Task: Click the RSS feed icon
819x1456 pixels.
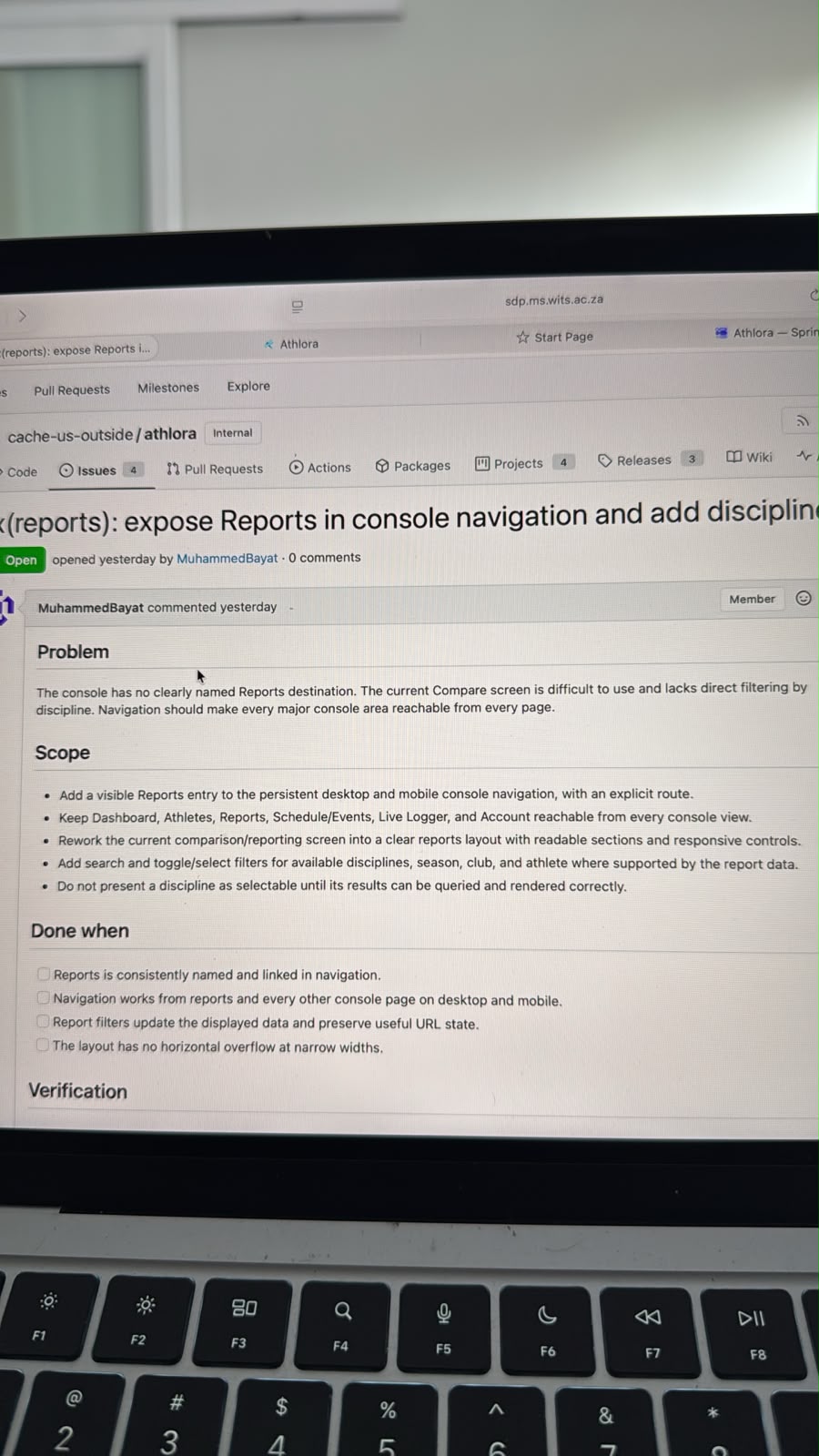Action: [802, 420]
